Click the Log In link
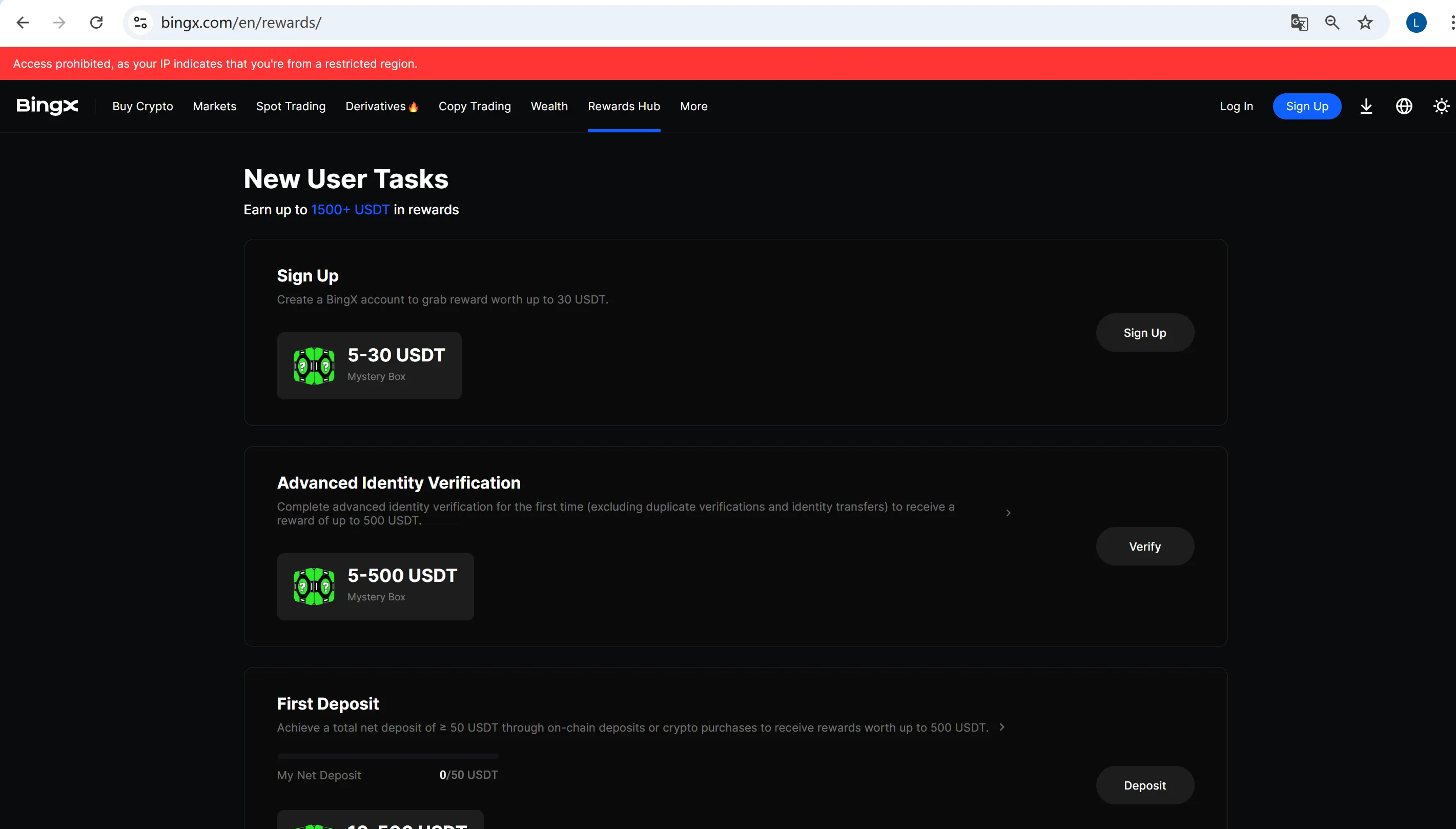 [1236, 107]
